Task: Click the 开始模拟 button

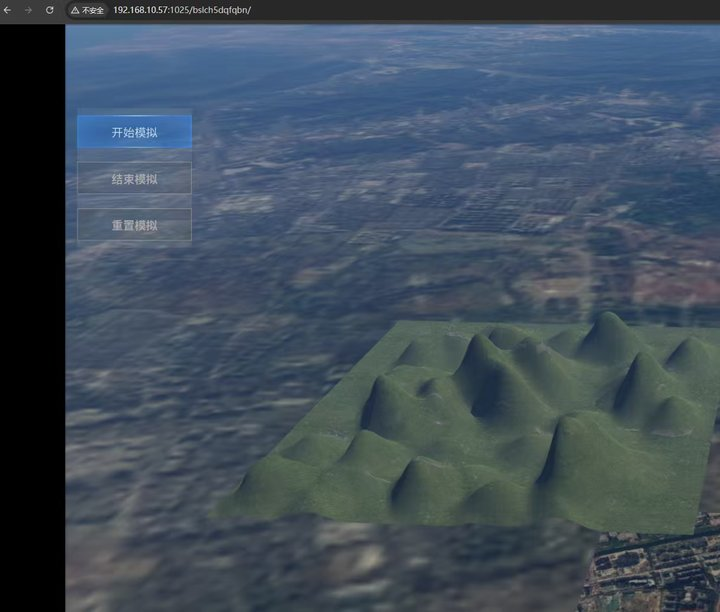Action: pos(135,132)
